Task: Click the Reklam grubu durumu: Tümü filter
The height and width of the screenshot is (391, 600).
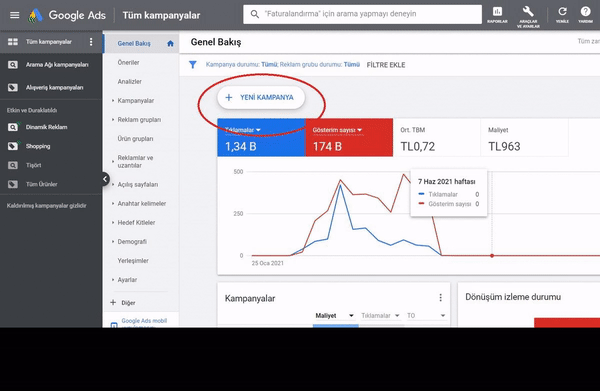Action: click(x=320, y=65)
